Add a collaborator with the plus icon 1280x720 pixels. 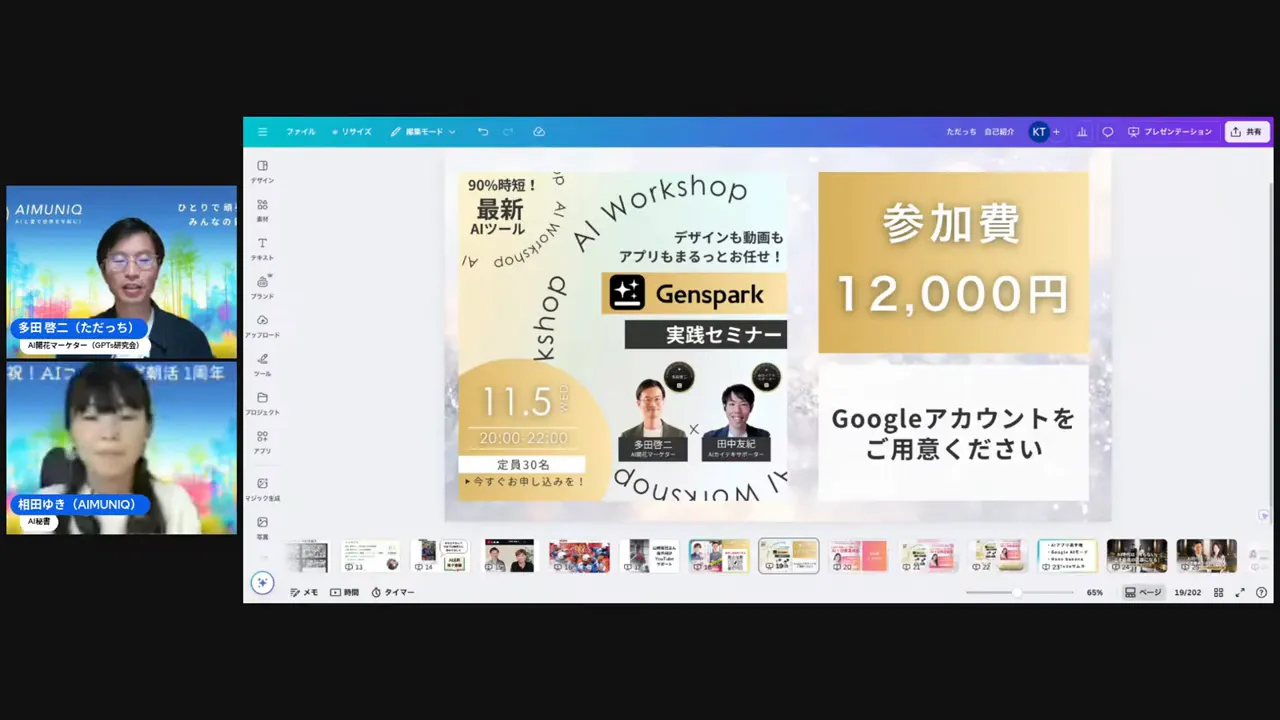click(1056, 132)
